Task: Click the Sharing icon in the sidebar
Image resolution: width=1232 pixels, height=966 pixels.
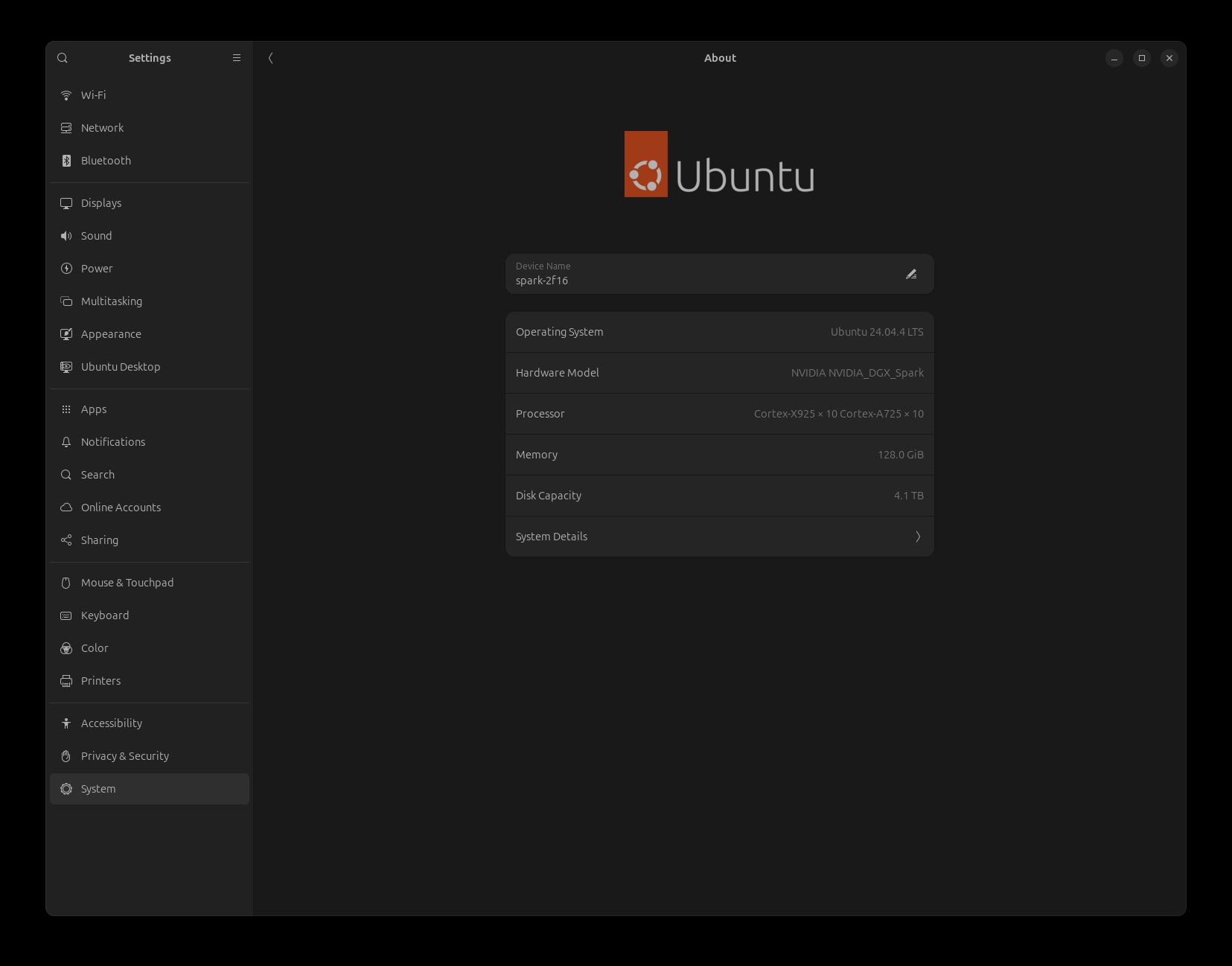Action: (x=66, y=540)
